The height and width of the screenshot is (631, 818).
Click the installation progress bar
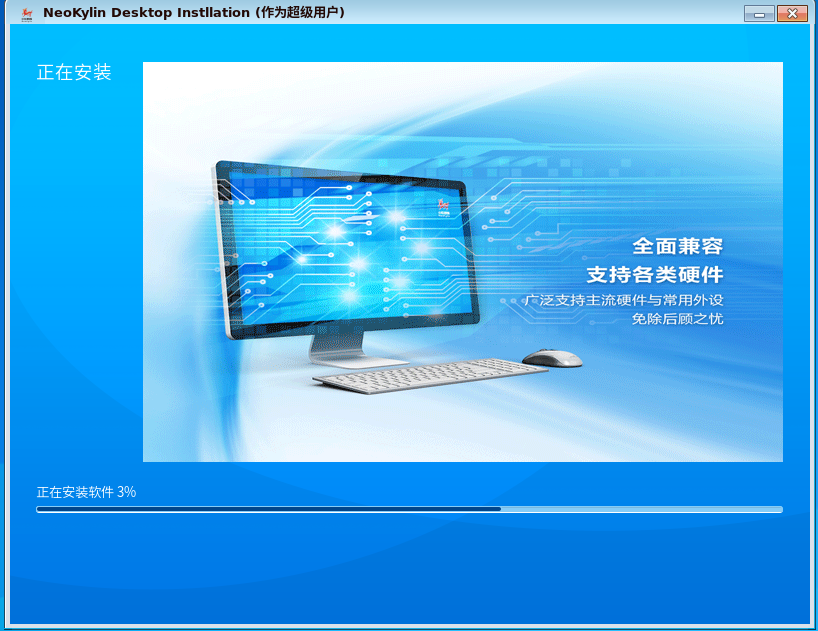(x=410, y=509)
